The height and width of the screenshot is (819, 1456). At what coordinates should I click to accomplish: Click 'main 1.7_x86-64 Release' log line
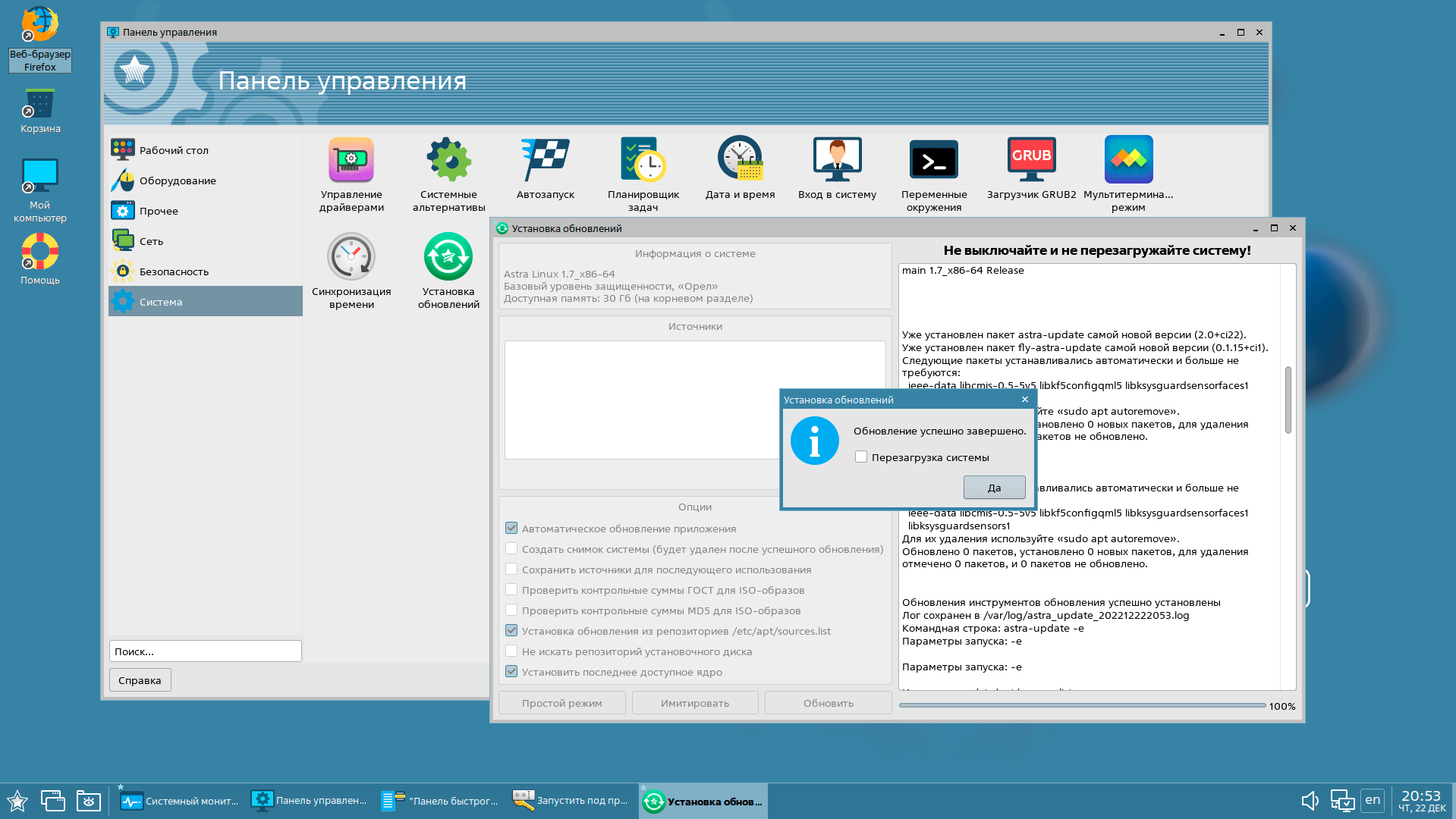963,270
